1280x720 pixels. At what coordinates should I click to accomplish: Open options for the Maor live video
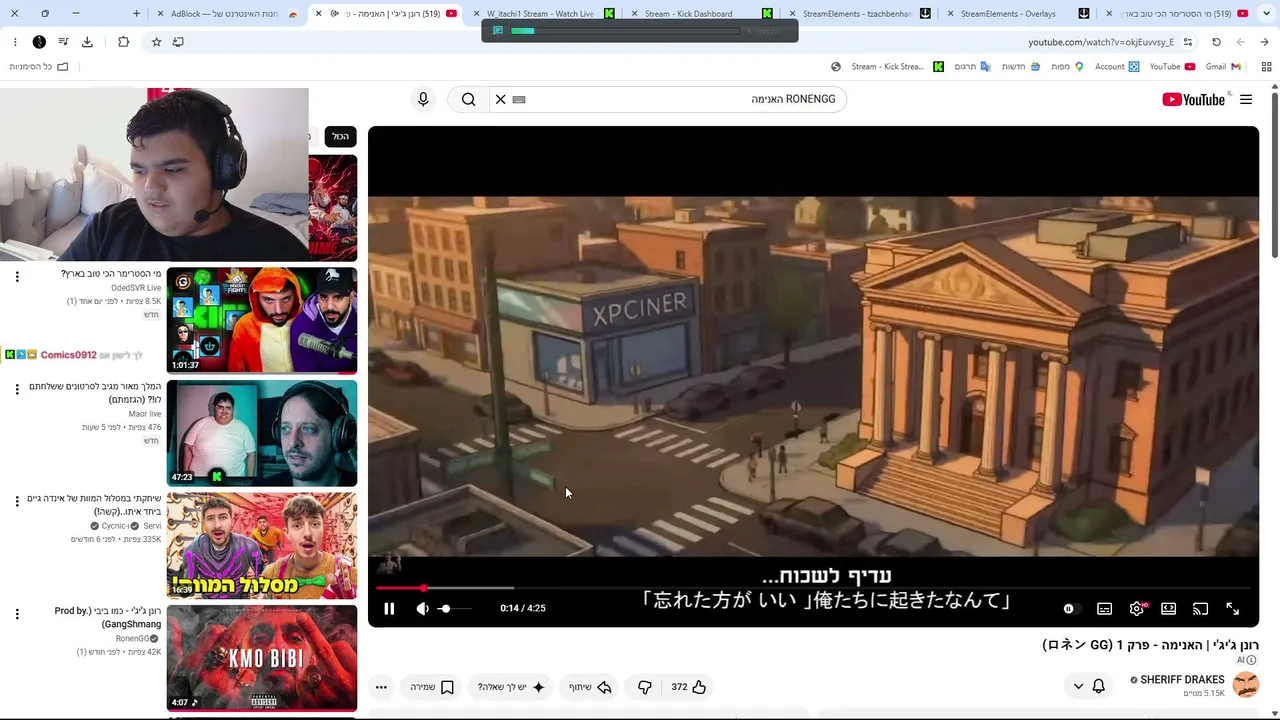click(17, 389)
